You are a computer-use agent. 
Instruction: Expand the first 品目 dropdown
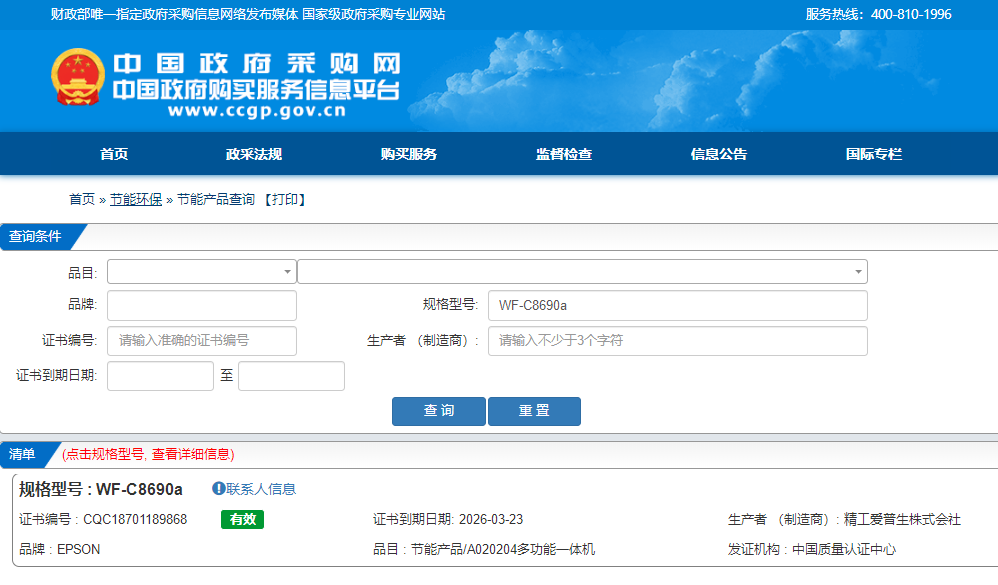pos(202,272)
